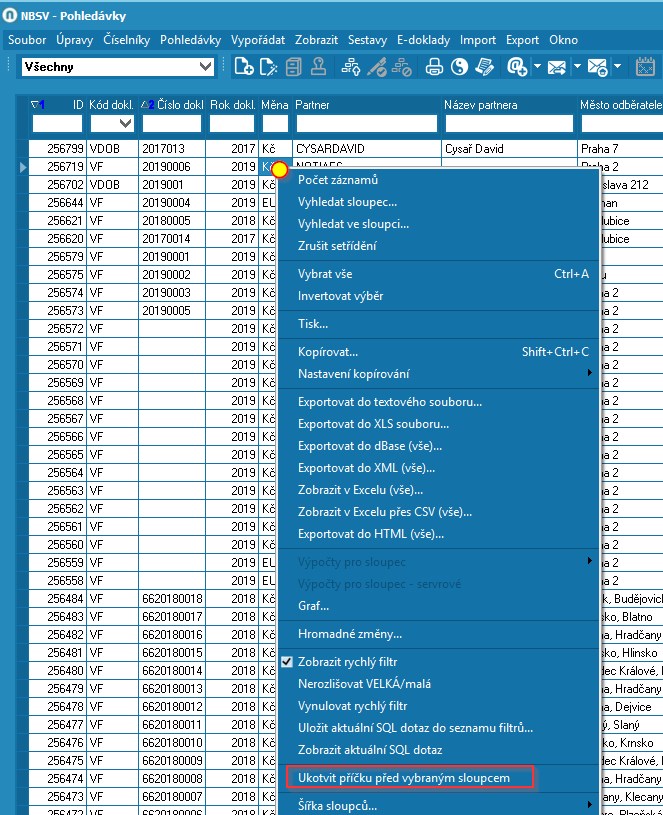Click the document wizard wand icon
Viewport: 663px width, 815px height.
268,67
